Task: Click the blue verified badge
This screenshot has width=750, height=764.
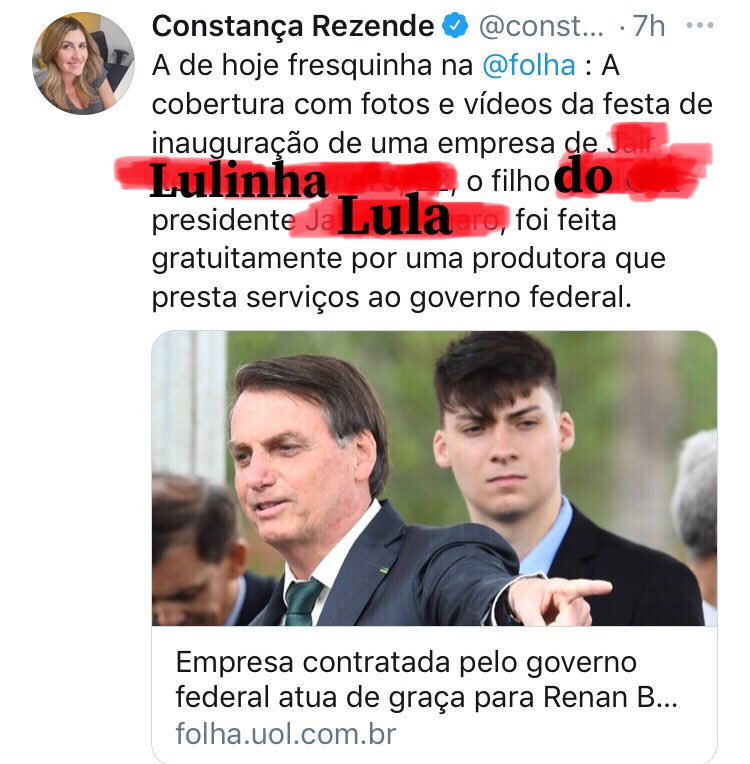Action: [x=455, y=26]
